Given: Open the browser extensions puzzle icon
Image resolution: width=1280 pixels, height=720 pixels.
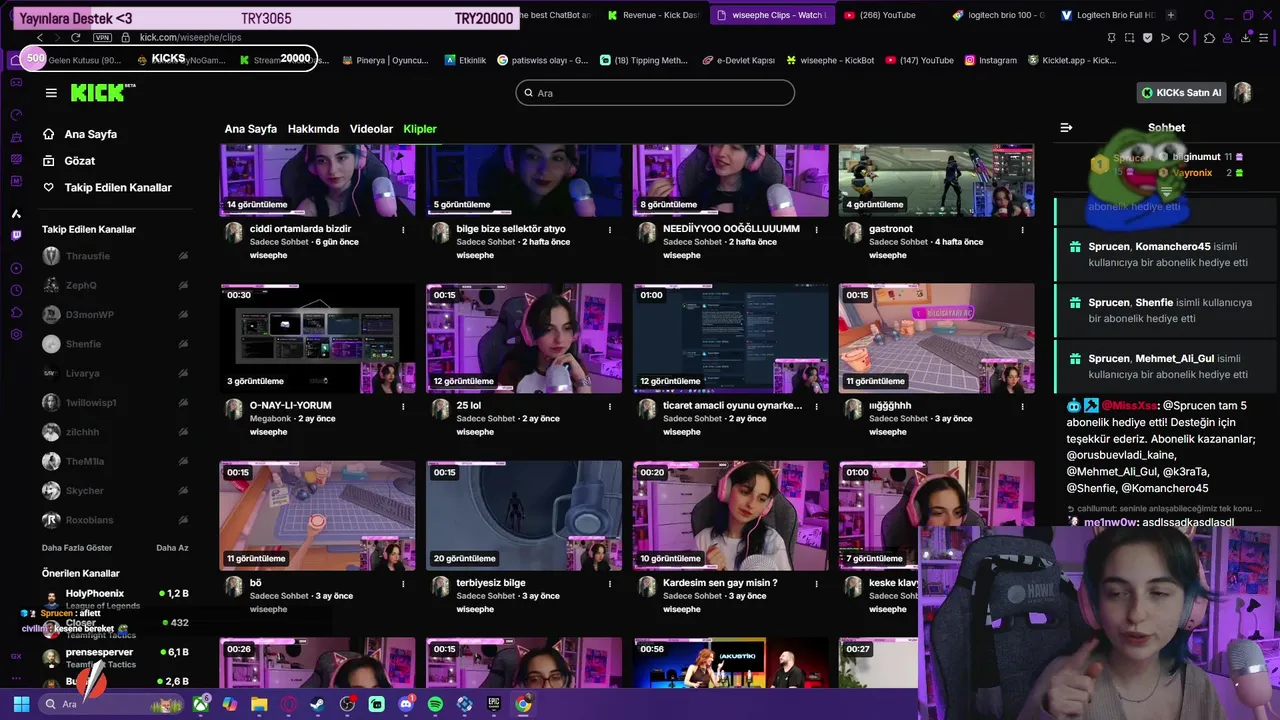Looking at the screenshot, I should coord(1210,37).
